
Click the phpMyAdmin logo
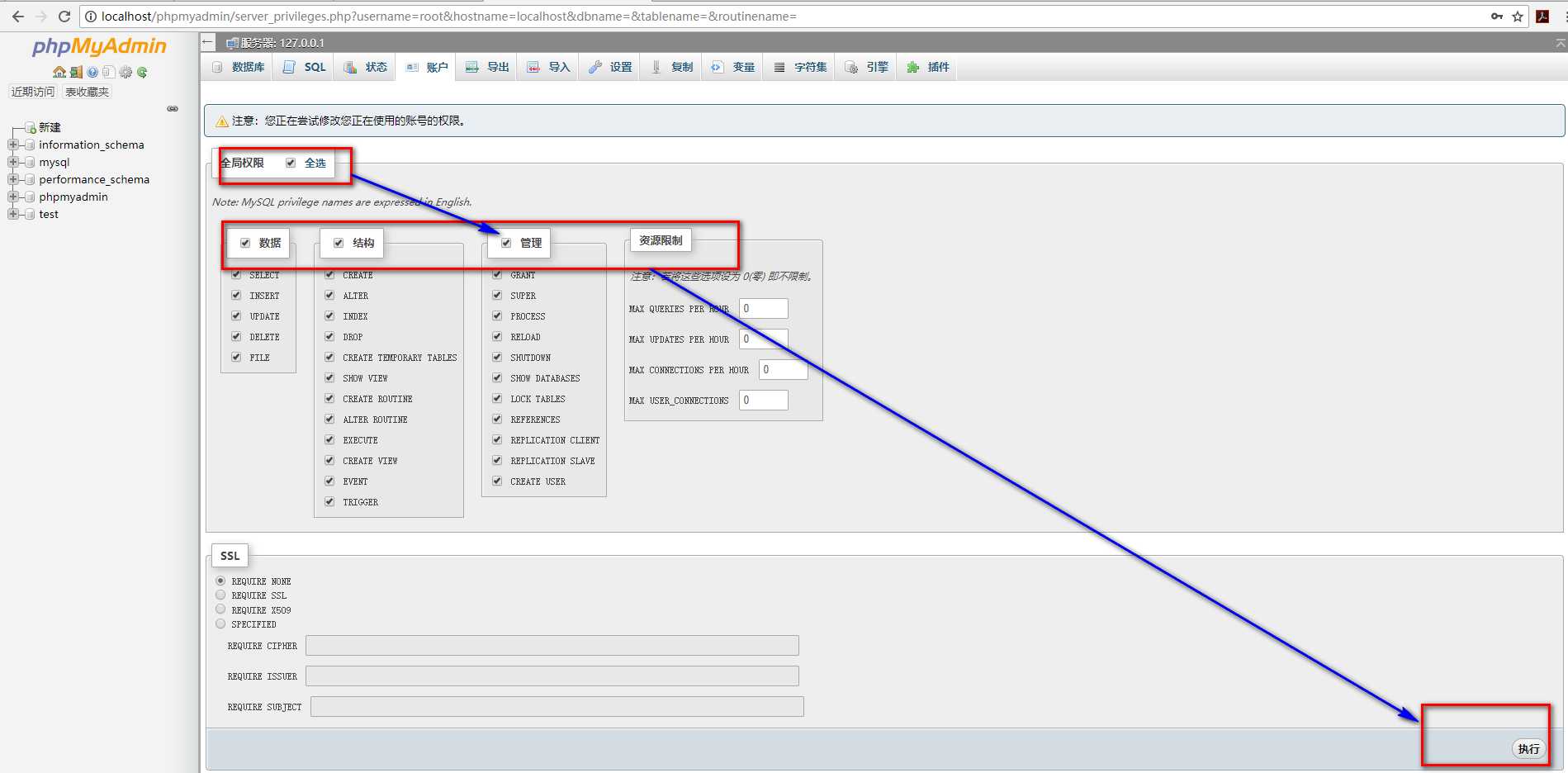[99, 46]
